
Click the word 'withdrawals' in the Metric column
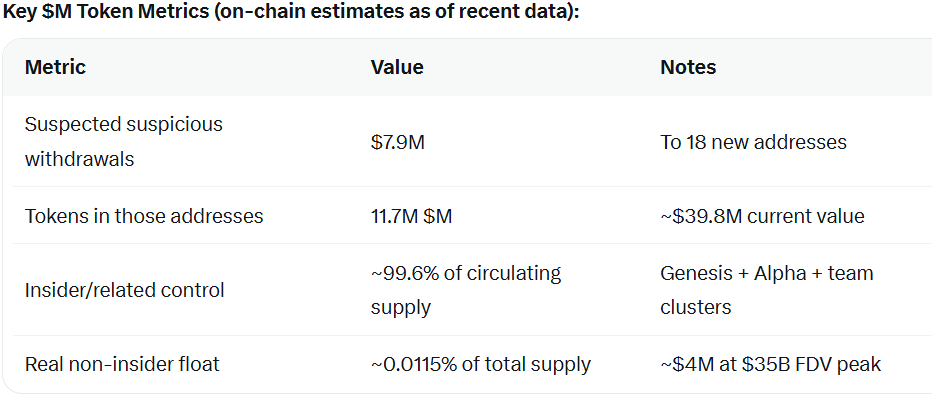tap(79, 158)
